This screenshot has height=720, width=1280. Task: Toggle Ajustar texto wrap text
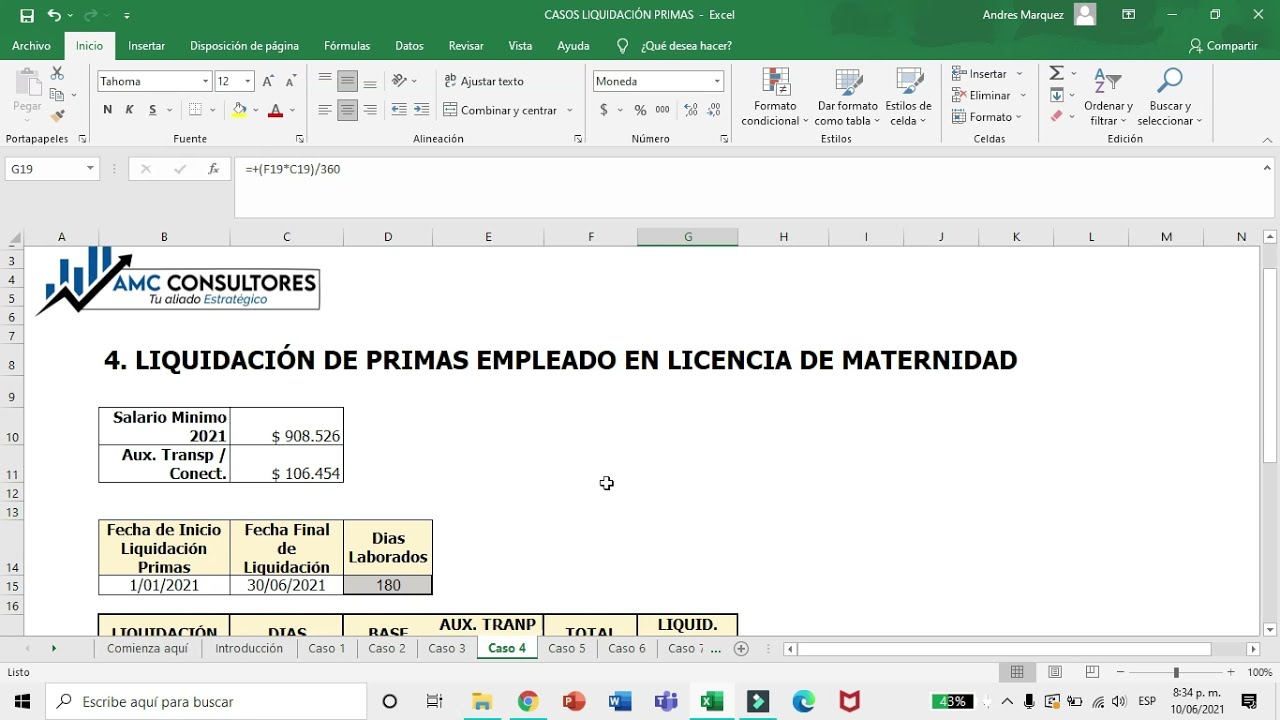[x=484, y=81]
